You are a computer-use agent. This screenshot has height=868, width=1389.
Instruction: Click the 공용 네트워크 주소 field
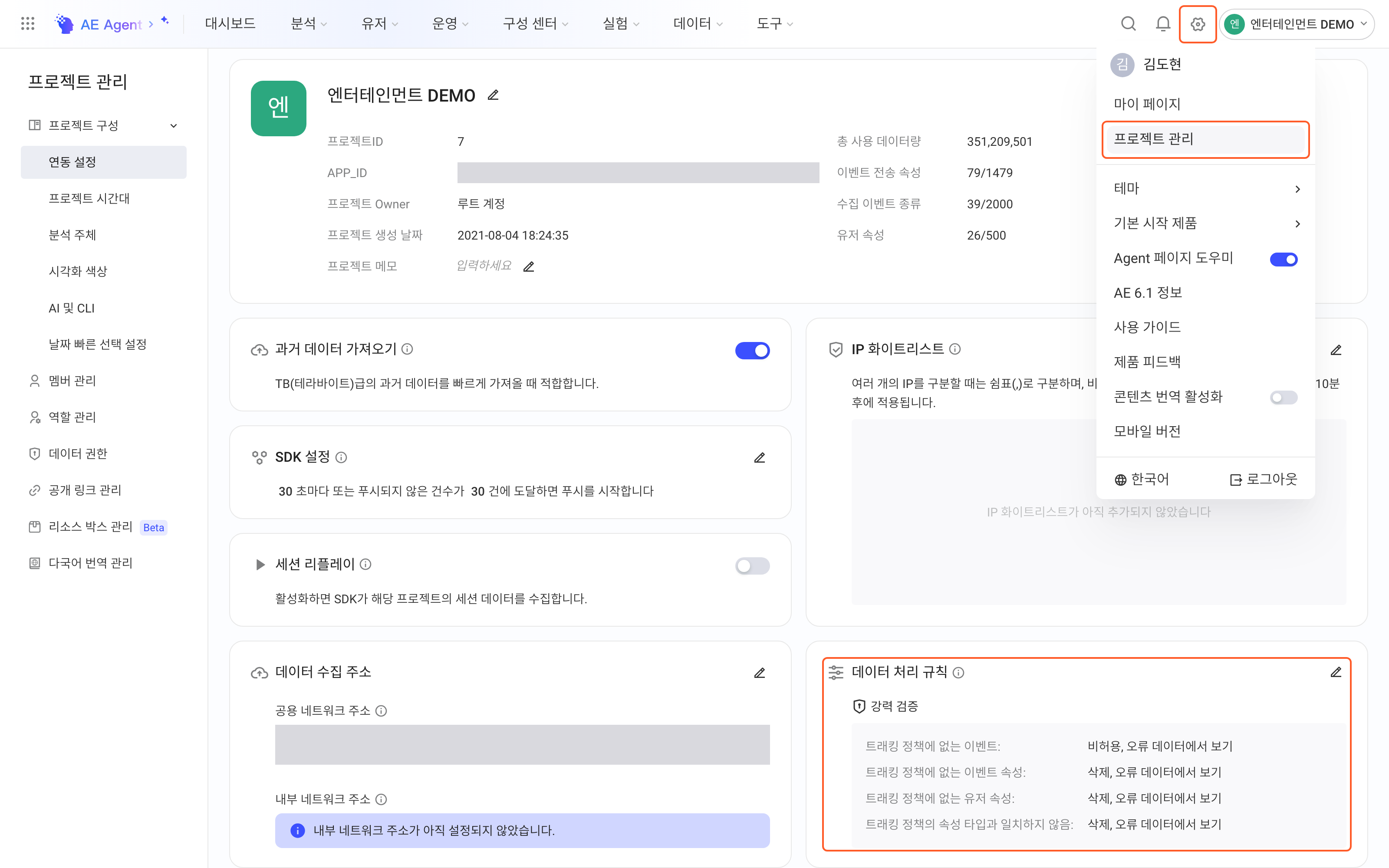tap(522, 745)
